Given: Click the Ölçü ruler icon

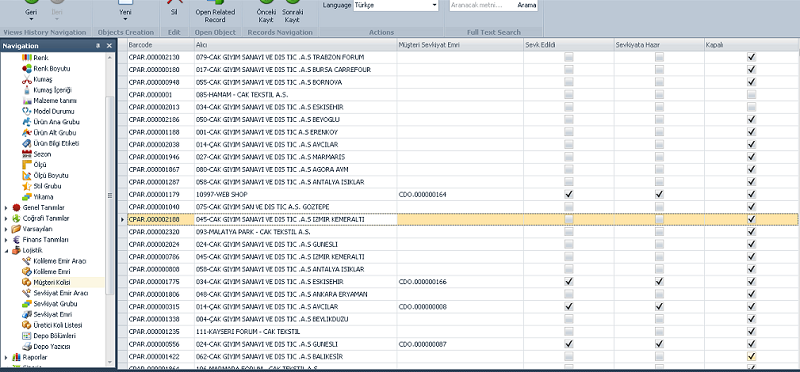Looking at the screenshot, I should pos(27,165).
